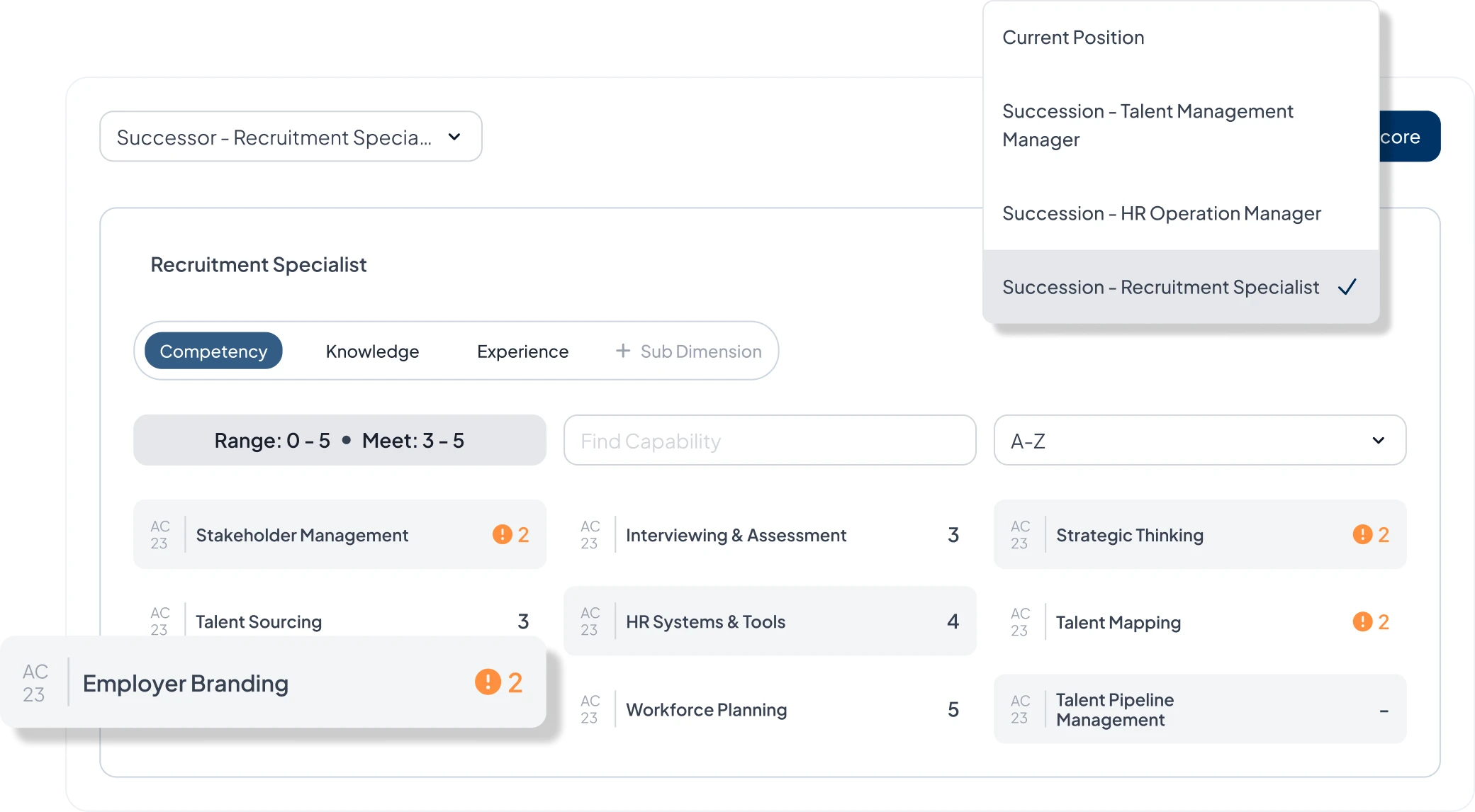This screenshot has height=812, width=1475.
Task: Switch to the Knowledge tab
Action: point(372,351)
